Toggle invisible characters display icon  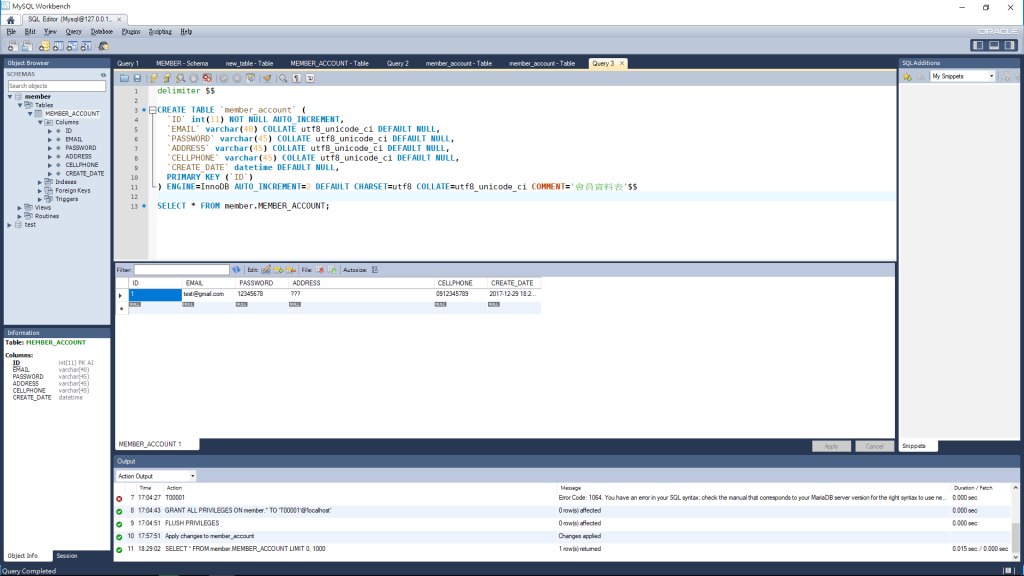click(297, 78)
